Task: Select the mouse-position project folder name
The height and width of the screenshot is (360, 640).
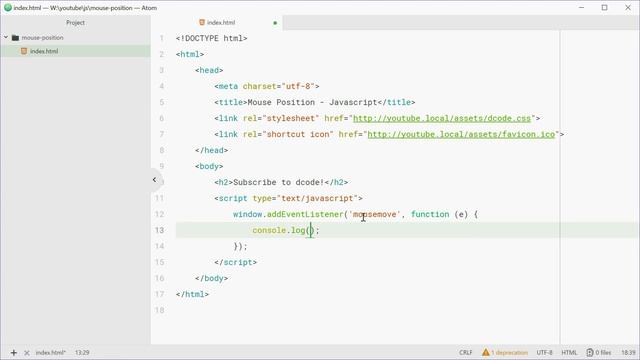Action: pos(42,38)
